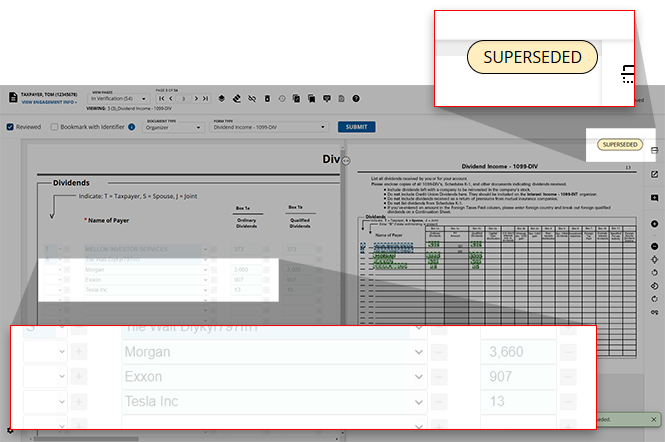The height and width of the screenshot is (442, 665).
Task: Click the taxpayer document icon next to TAXPAYER, TOM
Action: pyautogui.click(x=13, y=98)
